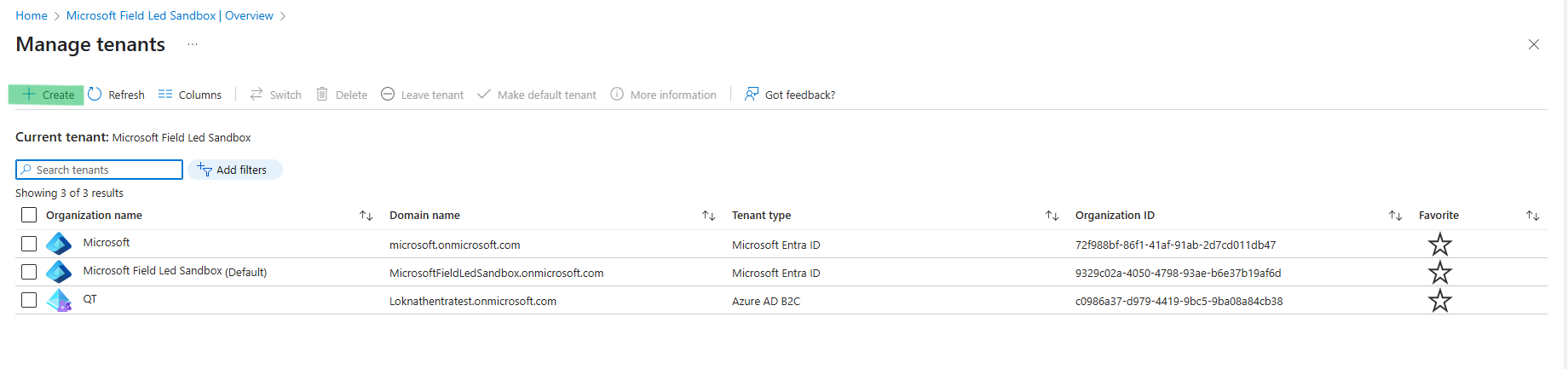
Task: Toggle the select-all tenants checkbox
Action: (x=29, y=215)
